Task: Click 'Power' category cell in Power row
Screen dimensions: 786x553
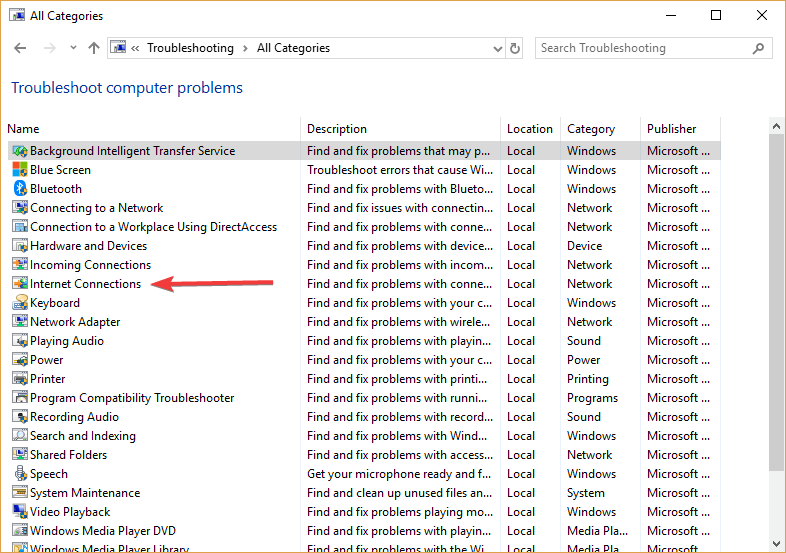Action: point(583,360)
